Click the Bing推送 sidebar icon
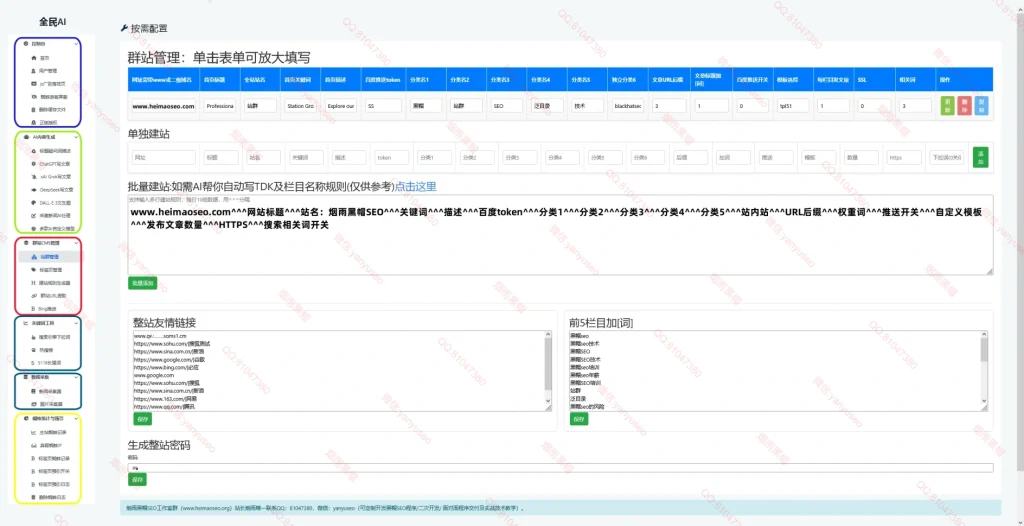This screenshot has height=526, width=1024. (x=33, y=308)
